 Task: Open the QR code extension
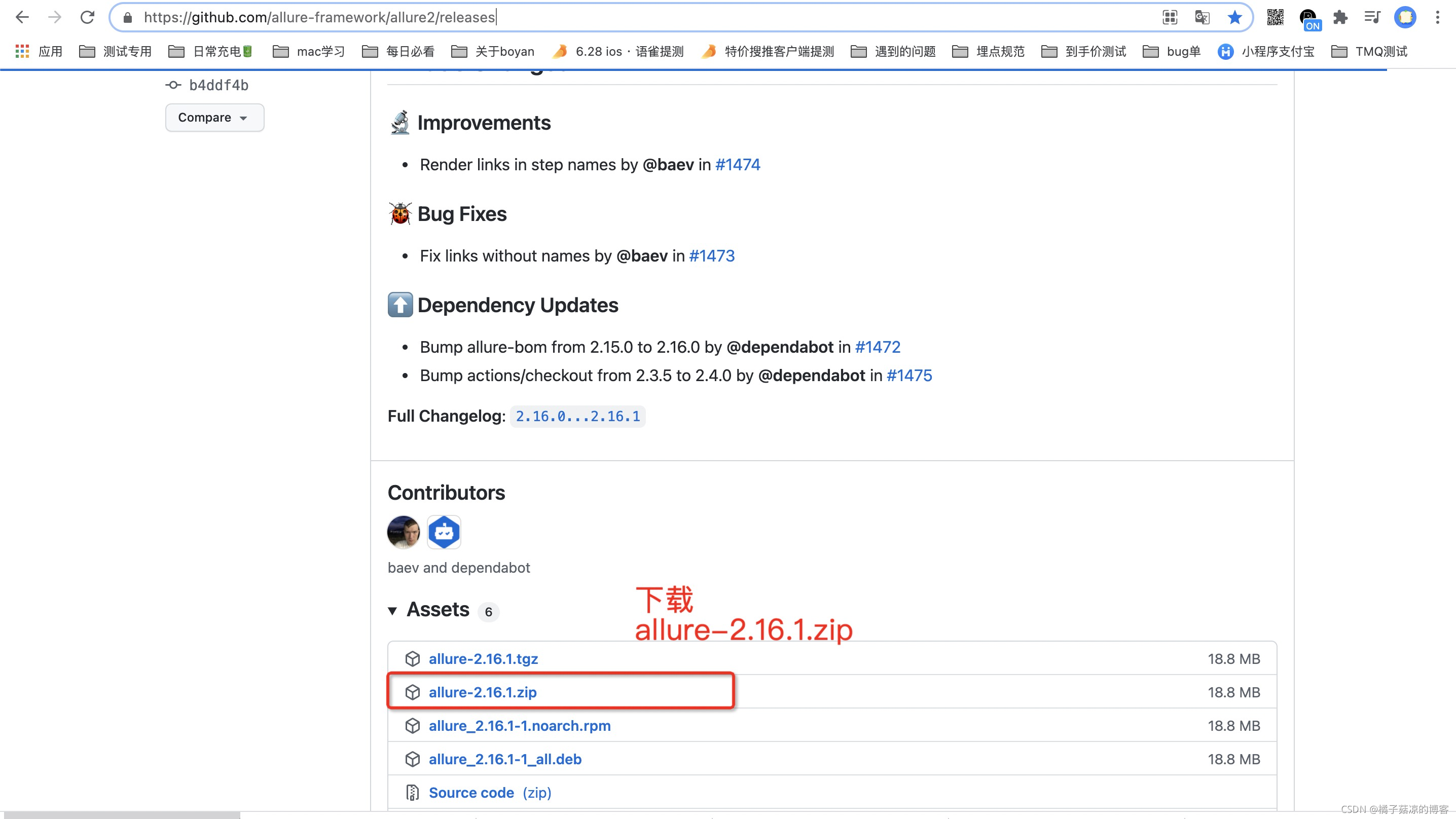1275,18
